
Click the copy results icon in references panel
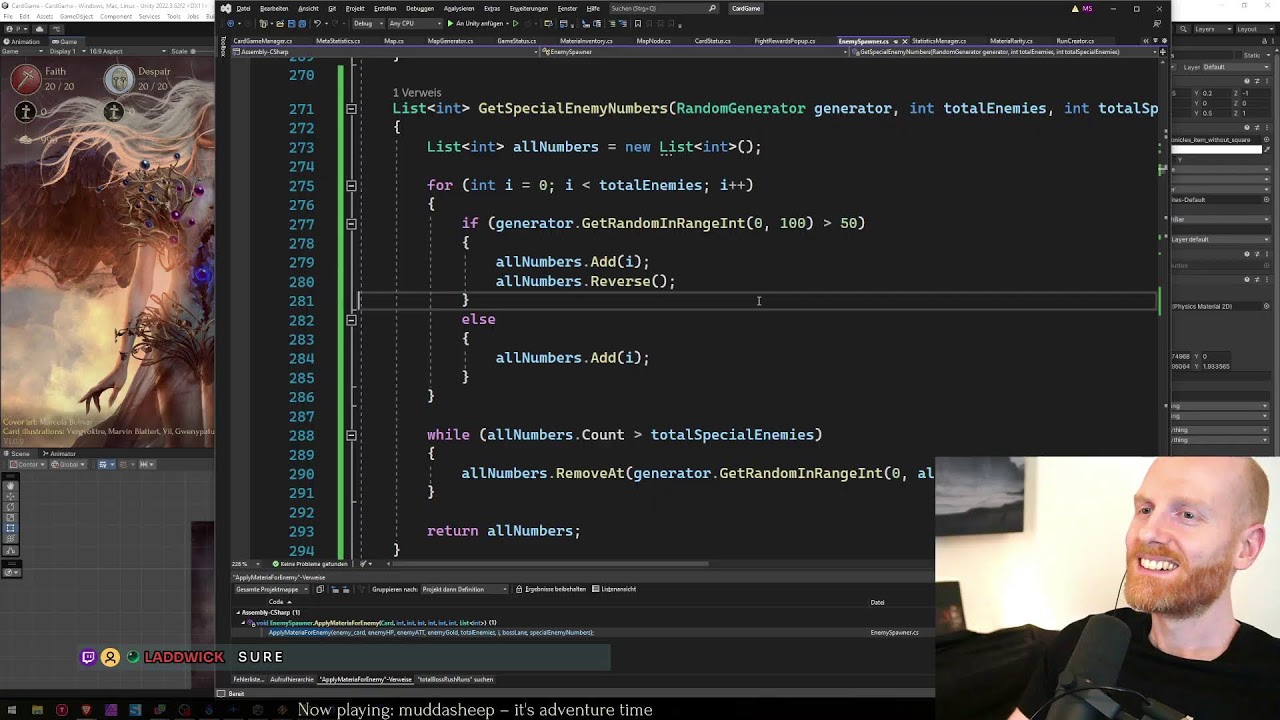coord(320,589)
